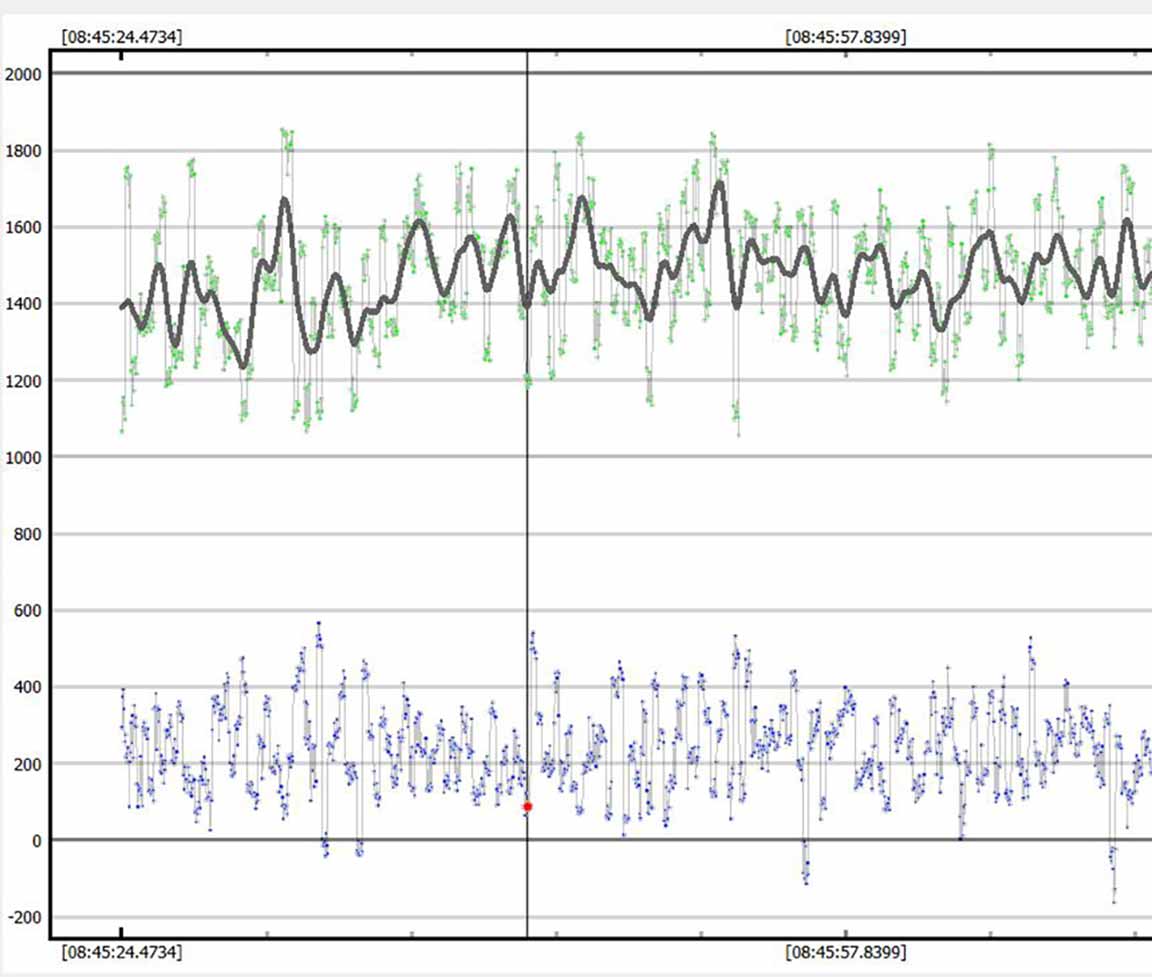
Task: Click the red data point marker on cursor line
Action: 528,807
